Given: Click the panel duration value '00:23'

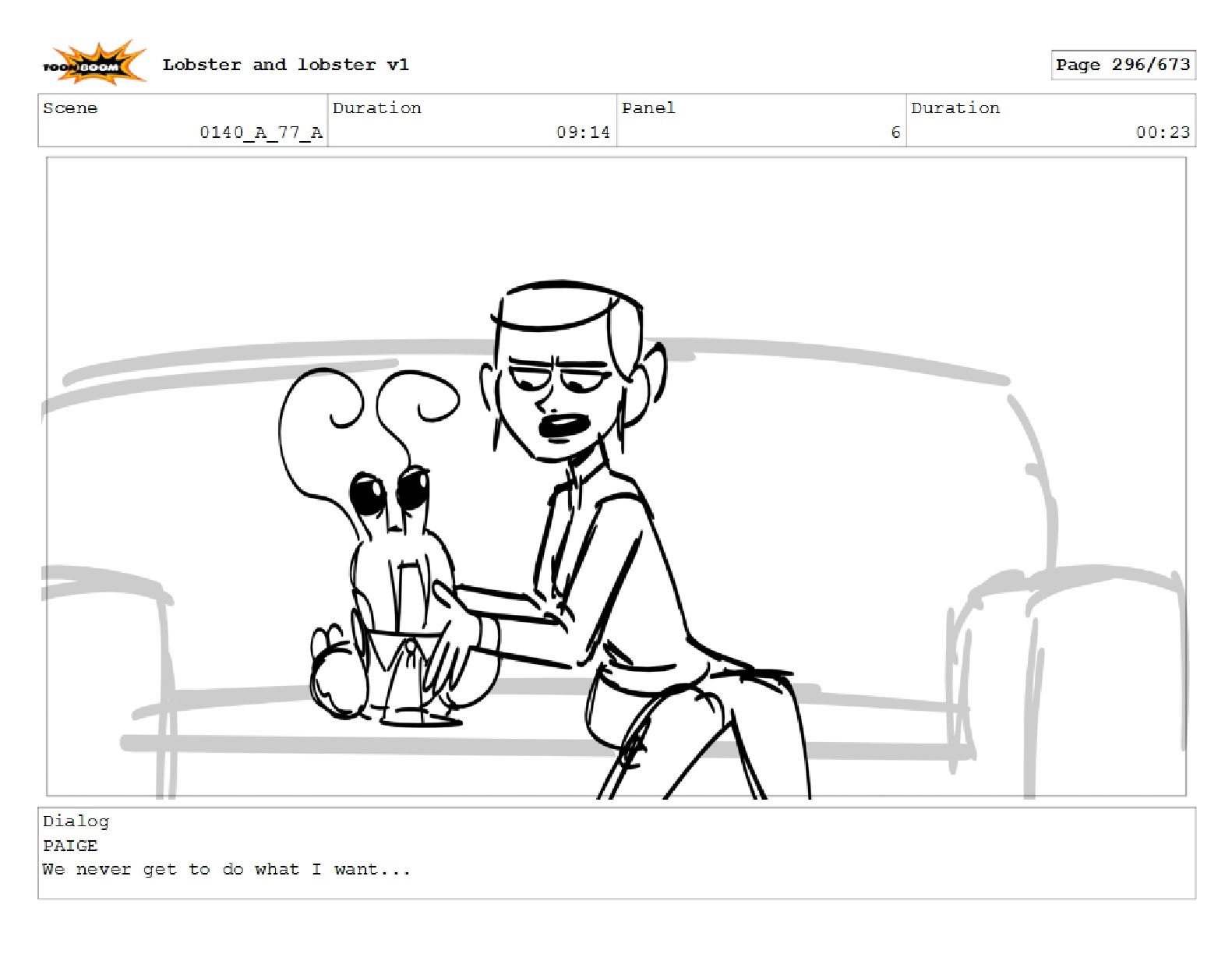Looking at the screenshot, I should coord(1163,132).
